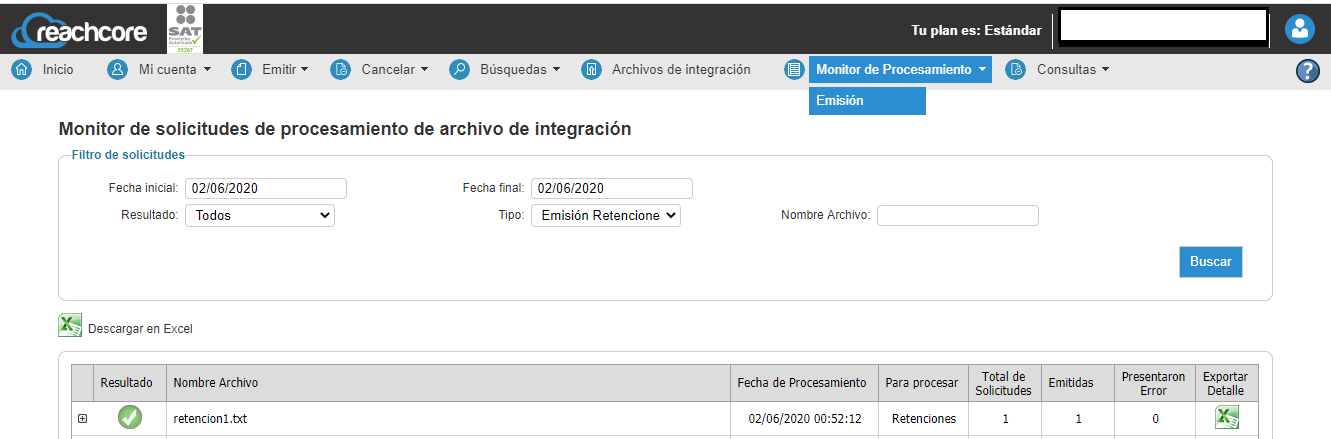This screenshot has height=439, width=1331.
Task: Open the Emitir menu
Action: tap(285, 70)
